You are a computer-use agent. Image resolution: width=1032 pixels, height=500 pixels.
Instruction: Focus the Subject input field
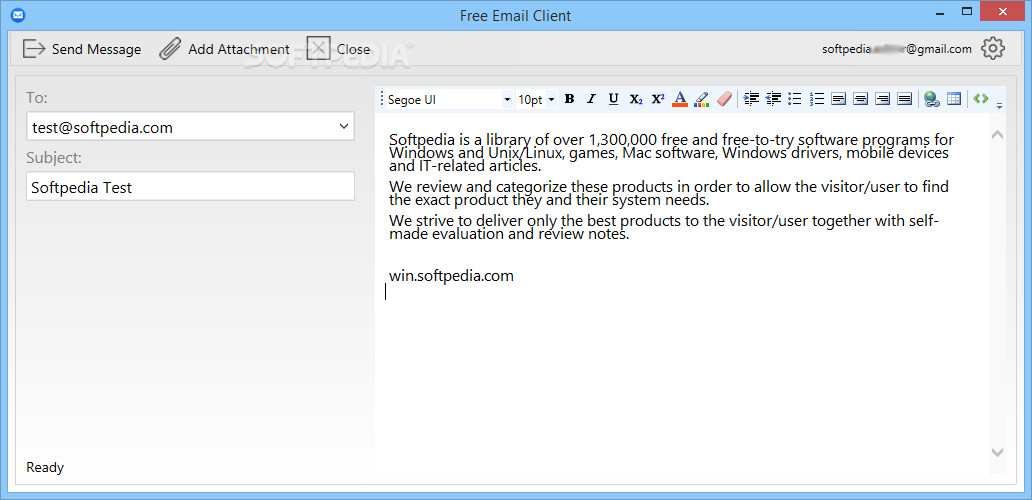pyautogui.click(x=190, y=187)
